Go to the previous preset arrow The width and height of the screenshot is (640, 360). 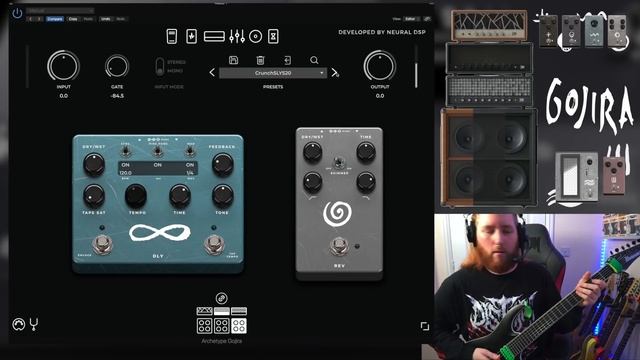click(212, 73)
